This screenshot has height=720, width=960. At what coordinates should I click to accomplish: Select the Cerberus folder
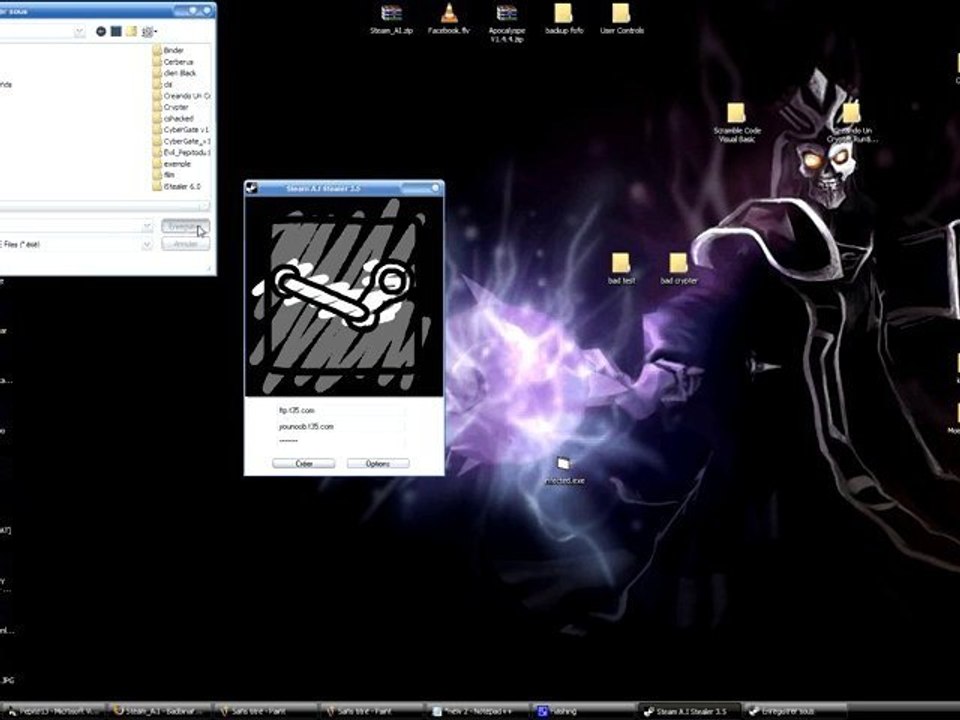[173, 62]
